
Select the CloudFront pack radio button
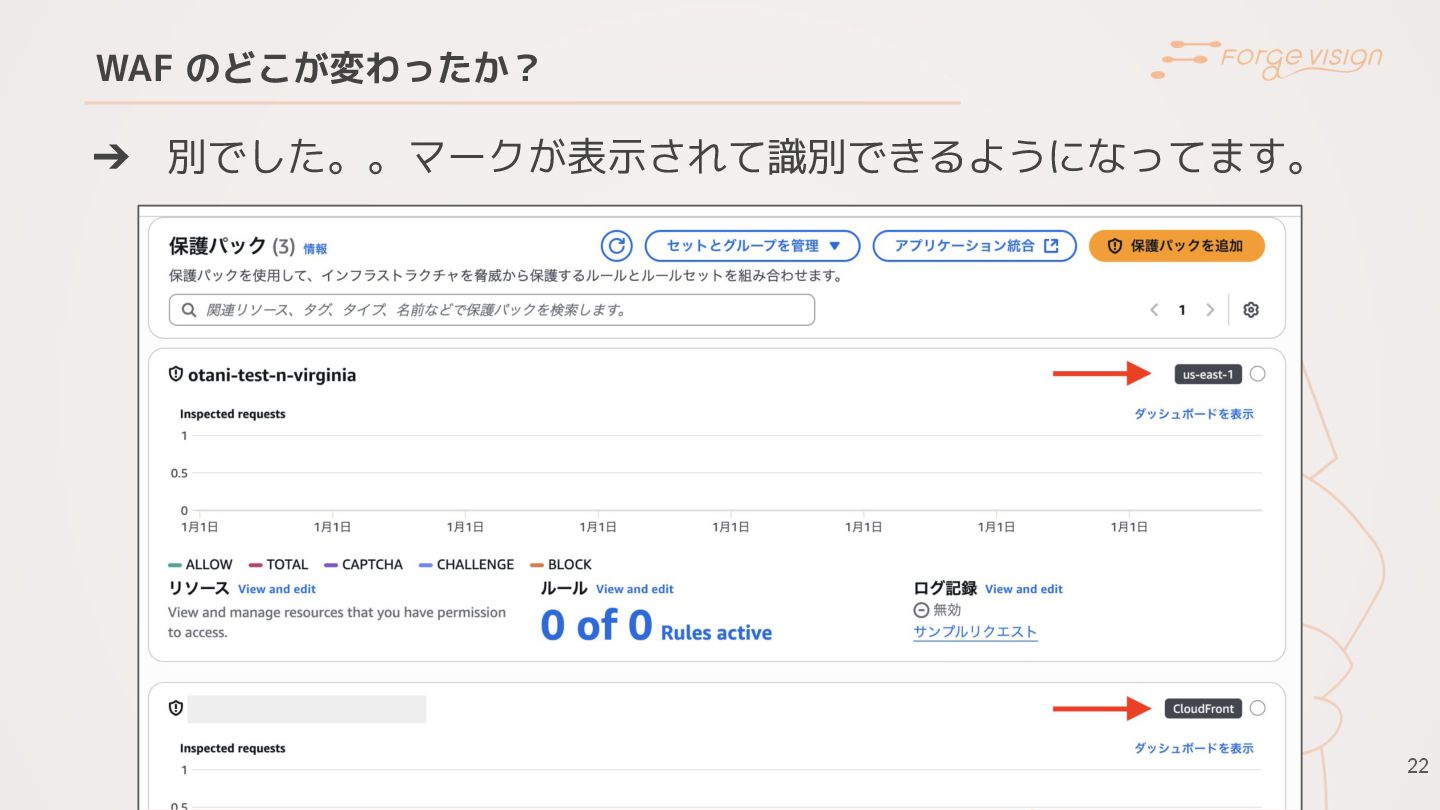[1257, 708]
